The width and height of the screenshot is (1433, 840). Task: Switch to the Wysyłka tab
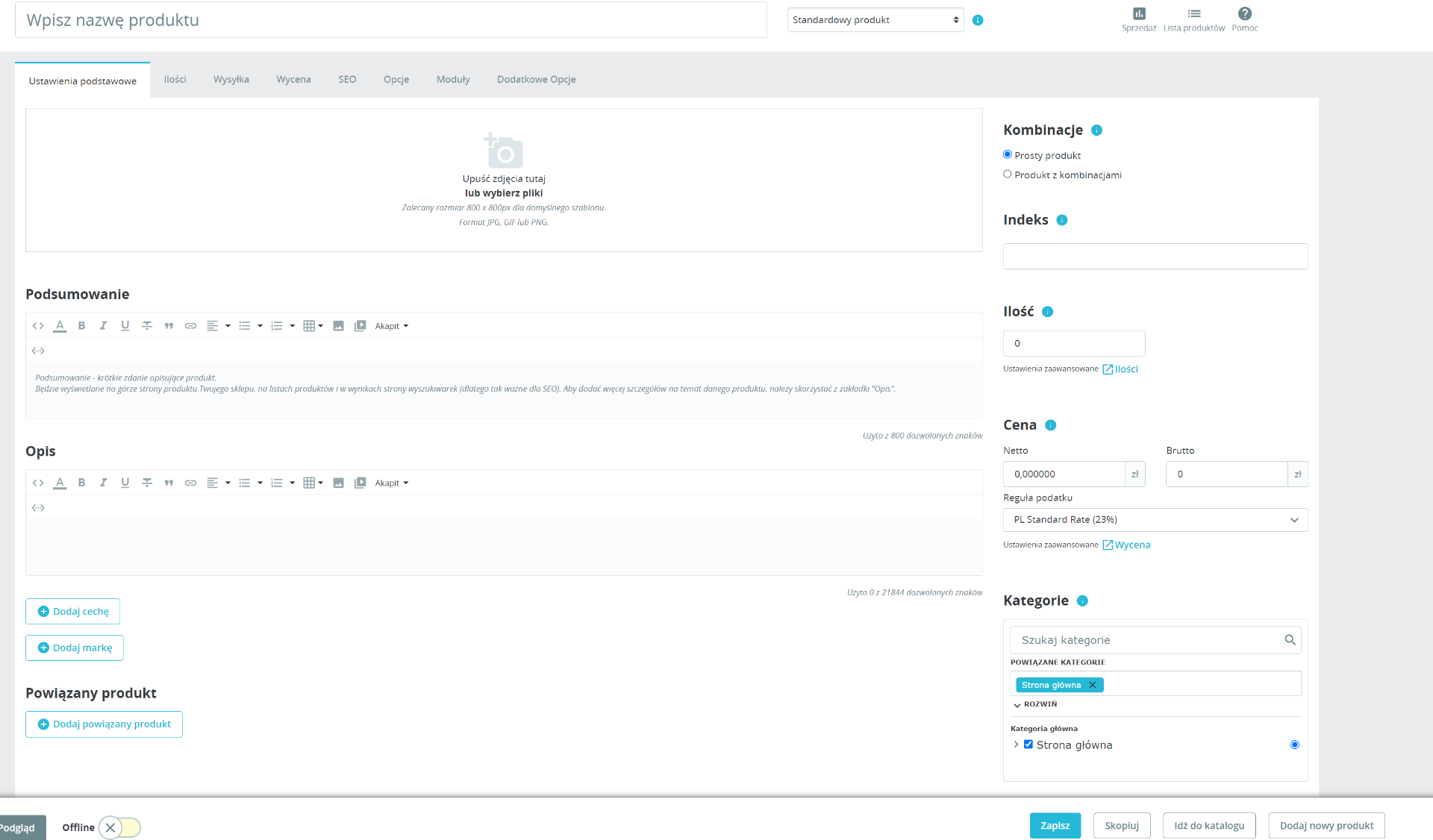point(231,80)
